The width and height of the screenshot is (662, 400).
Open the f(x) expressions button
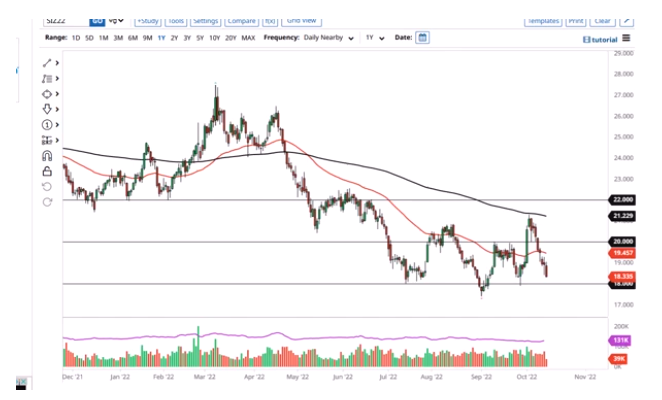pos(270,21)
